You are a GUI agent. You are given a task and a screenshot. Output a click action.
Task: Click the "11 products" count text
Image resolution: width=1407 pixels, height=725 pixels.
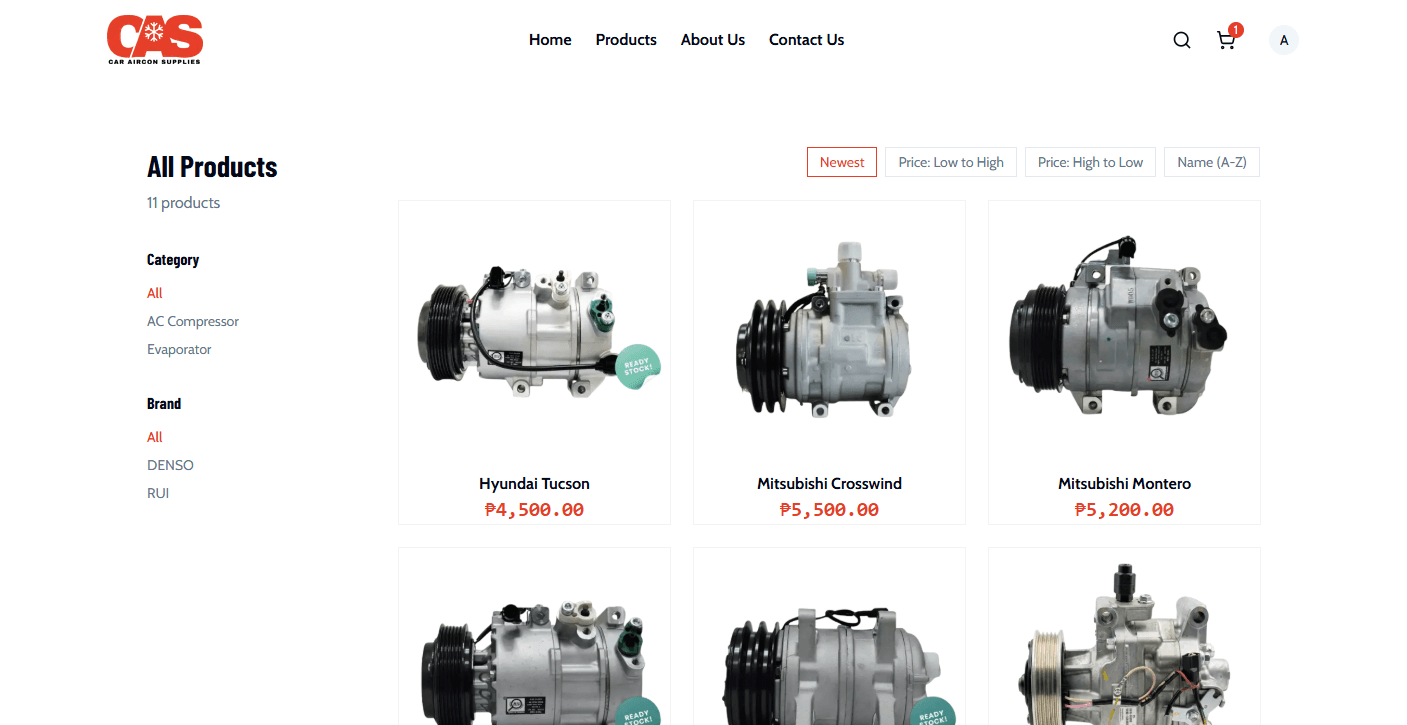point(183,203)
